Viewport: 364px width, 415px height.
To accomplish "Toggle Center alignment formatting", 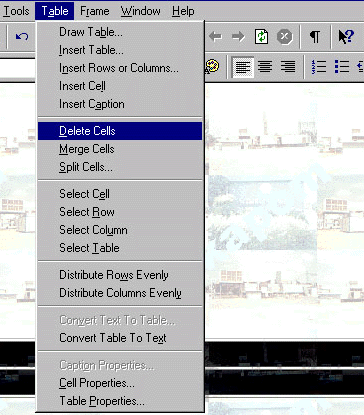I will [265, 67].
